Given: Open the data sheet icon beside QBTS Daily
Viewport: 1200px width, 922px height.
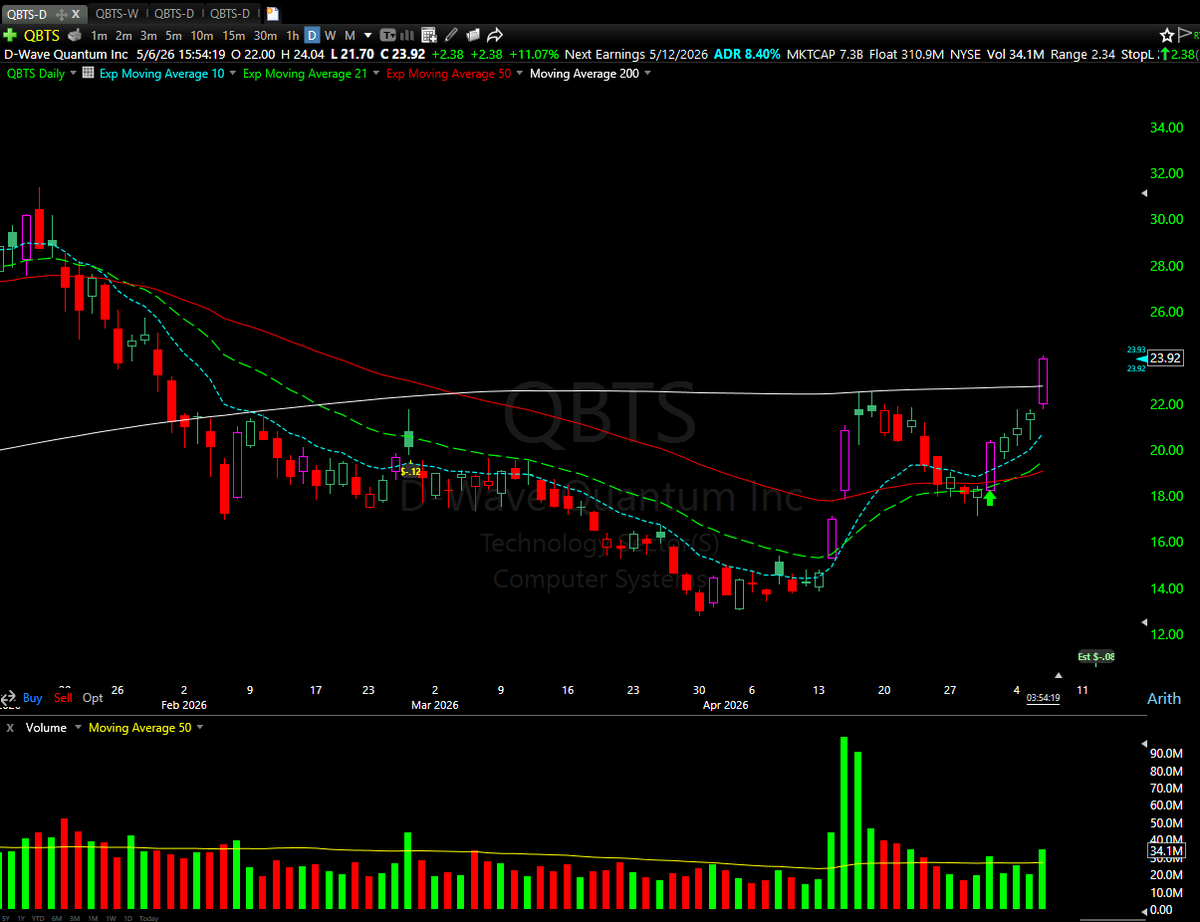Looking at the screenshot, I should coord(87,74).
